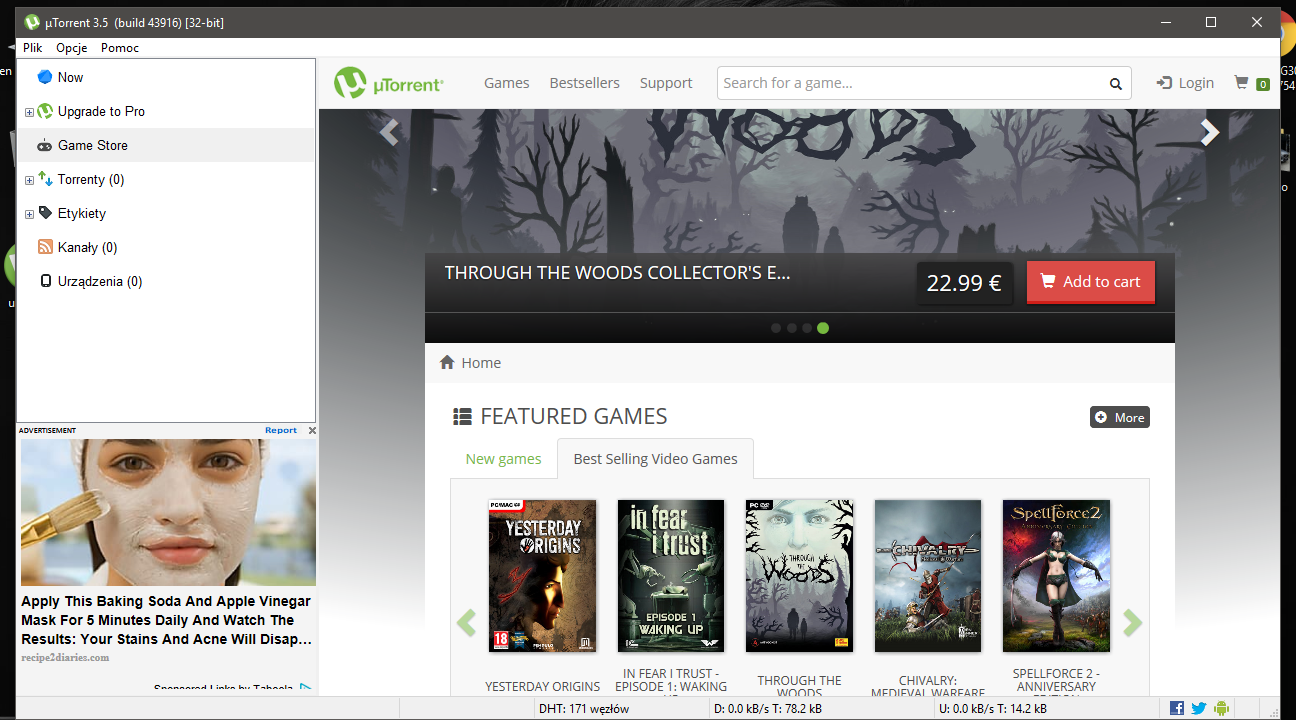
Task: Click the µTorrent logo in store header
Action: [389, 83]
